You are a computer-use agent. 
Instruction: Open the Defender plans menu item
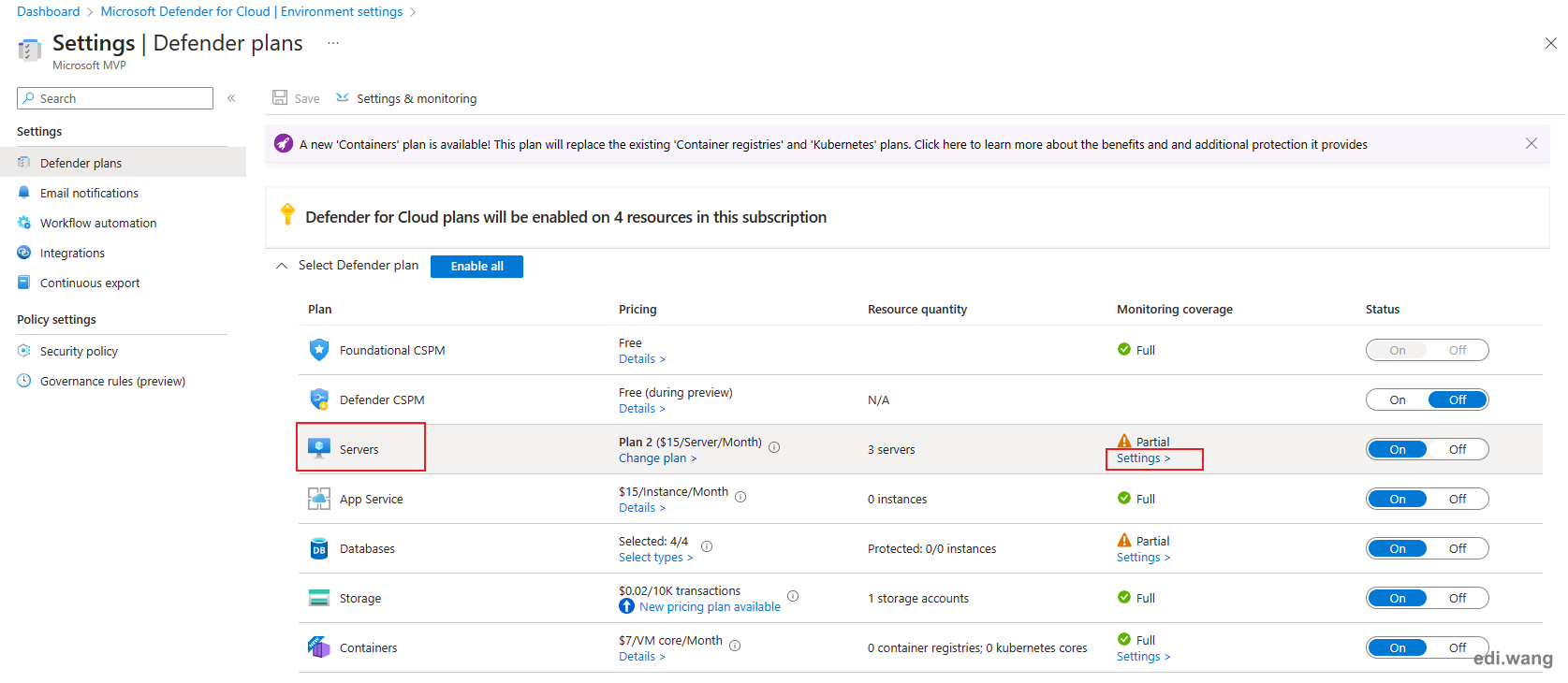tap(123, 163)
